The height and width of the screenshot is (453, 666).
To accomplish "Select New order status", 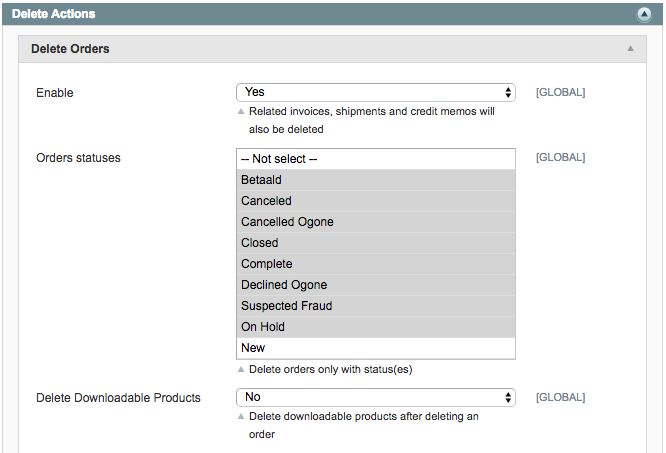I will (376, 348).
